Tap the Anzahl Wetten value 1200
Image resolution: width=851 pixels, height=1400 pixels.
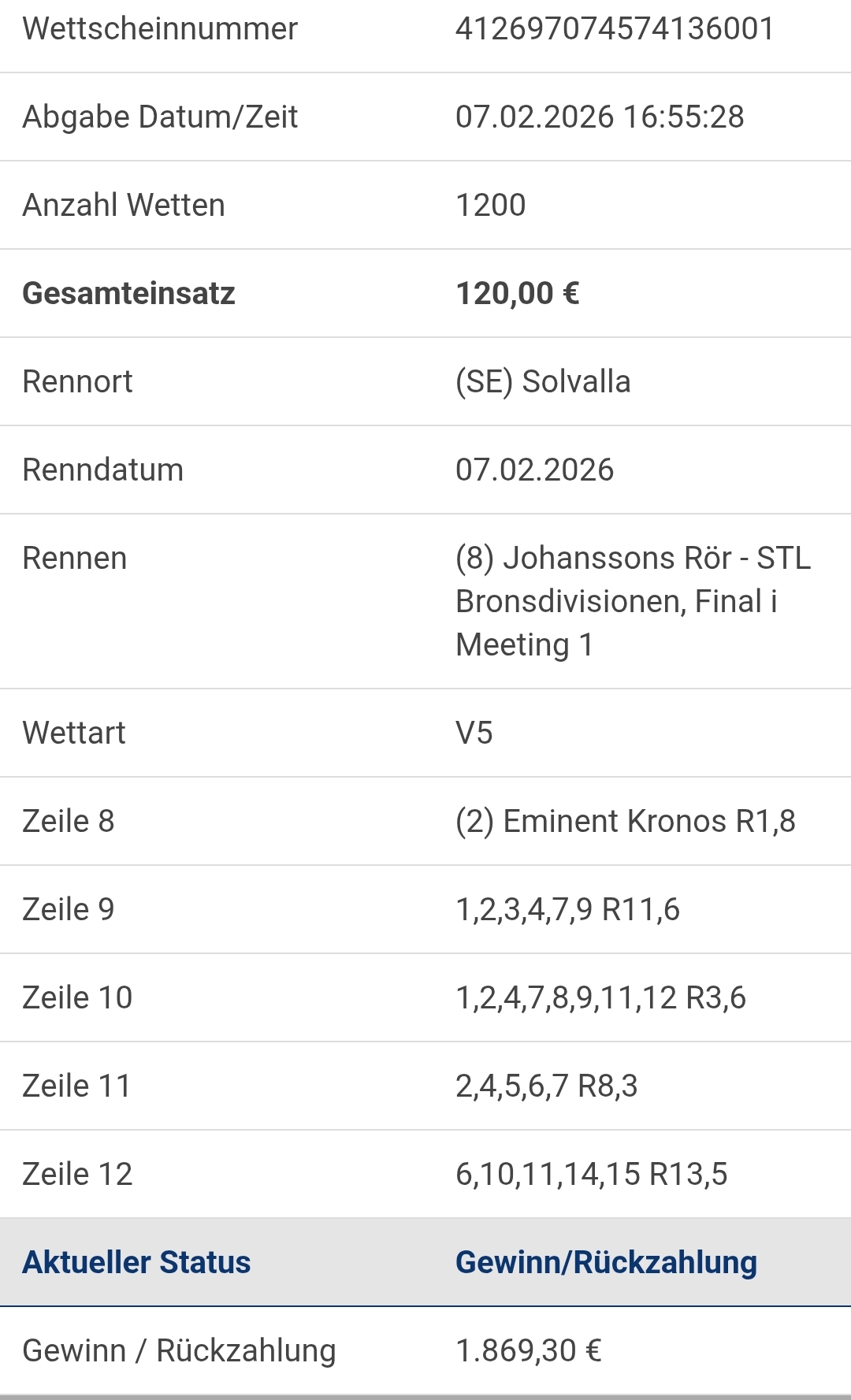point(490,206)
